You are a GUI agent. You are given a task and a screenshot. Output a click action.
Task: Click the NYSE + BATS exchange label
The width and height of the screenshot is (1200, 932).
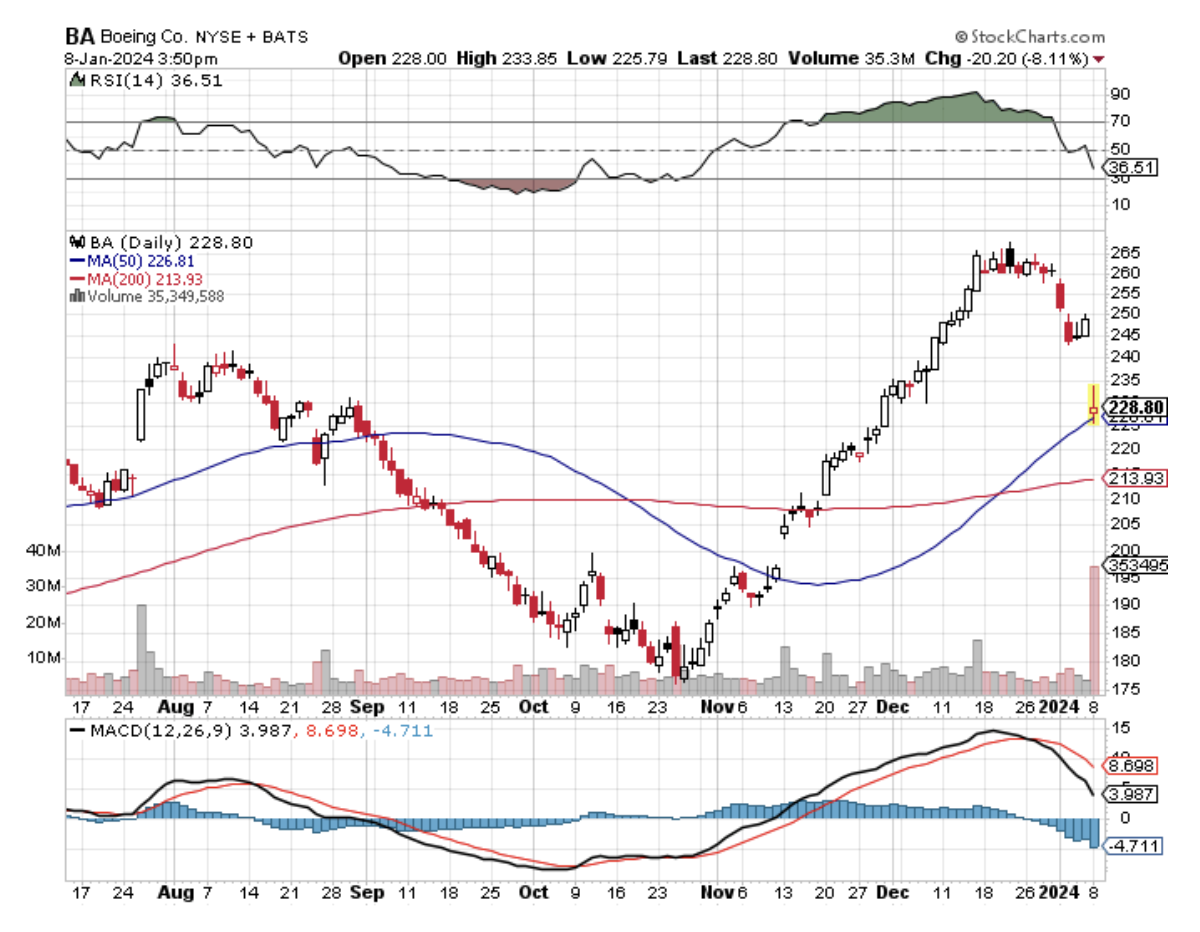(x=250, y=37)
